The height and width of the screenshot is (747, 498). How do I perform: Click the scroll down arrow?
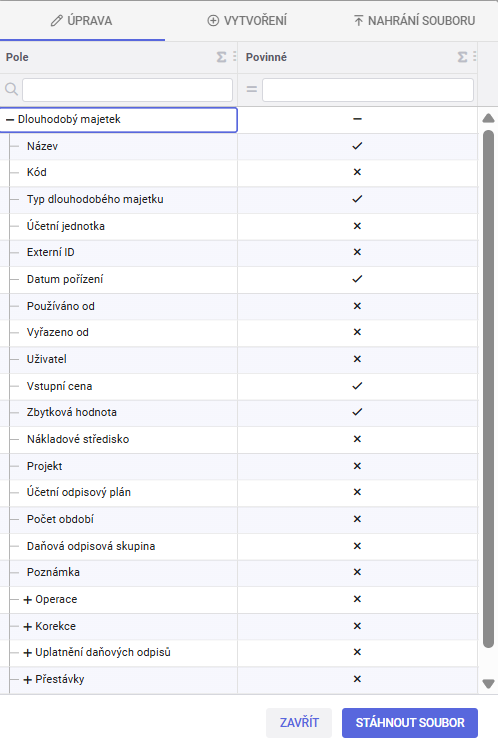point(488,684)
